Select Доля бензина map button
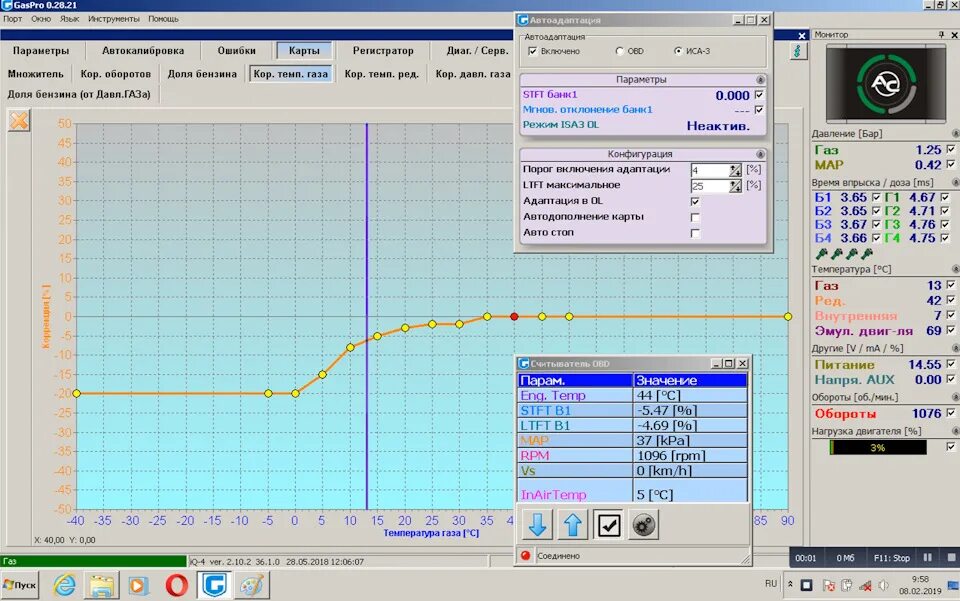The height and width of the screenshot is (601, 960). [x=202, y=74]
